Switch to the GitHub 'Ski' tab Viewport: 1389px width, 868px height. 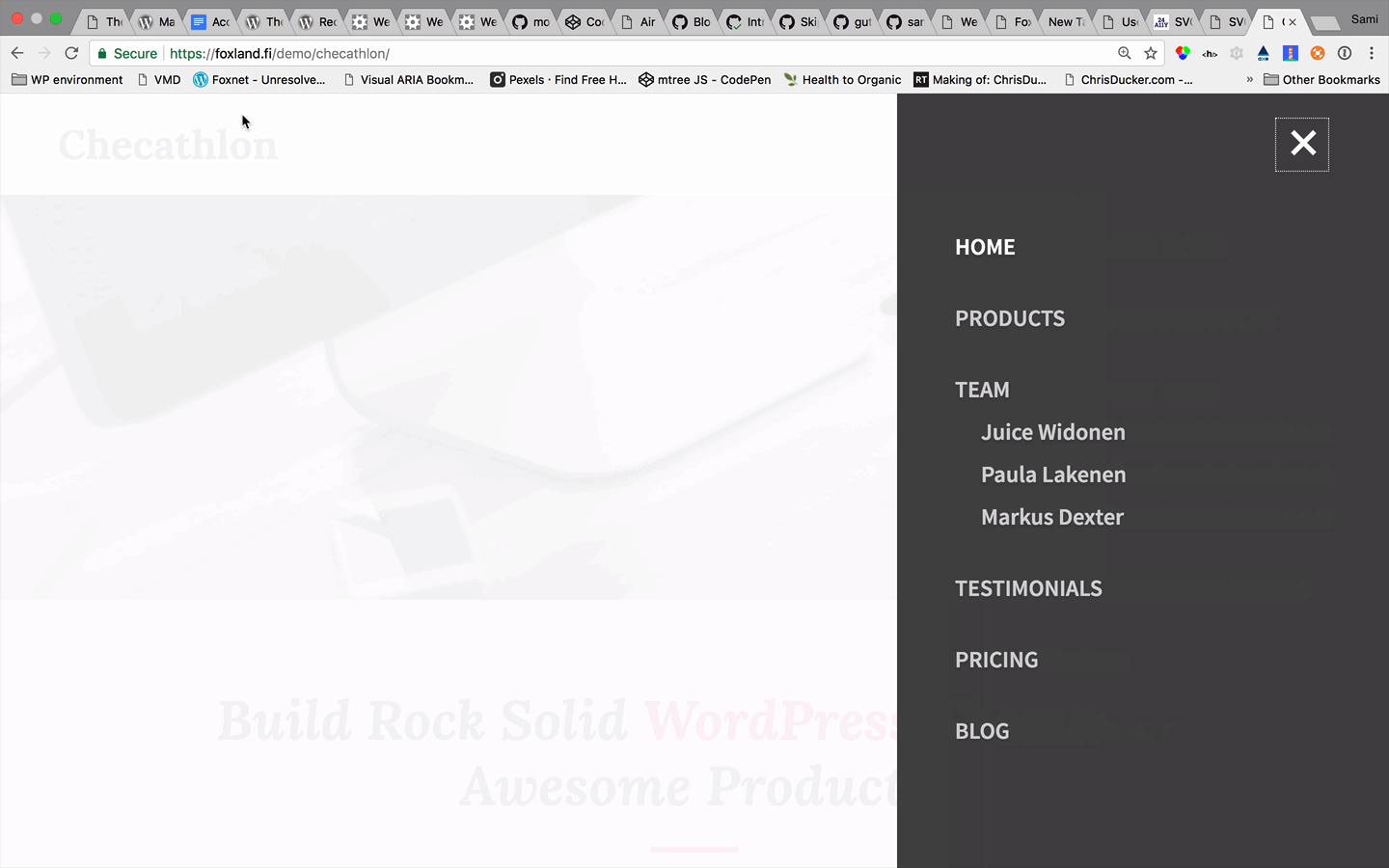click(x=800, y=21)
